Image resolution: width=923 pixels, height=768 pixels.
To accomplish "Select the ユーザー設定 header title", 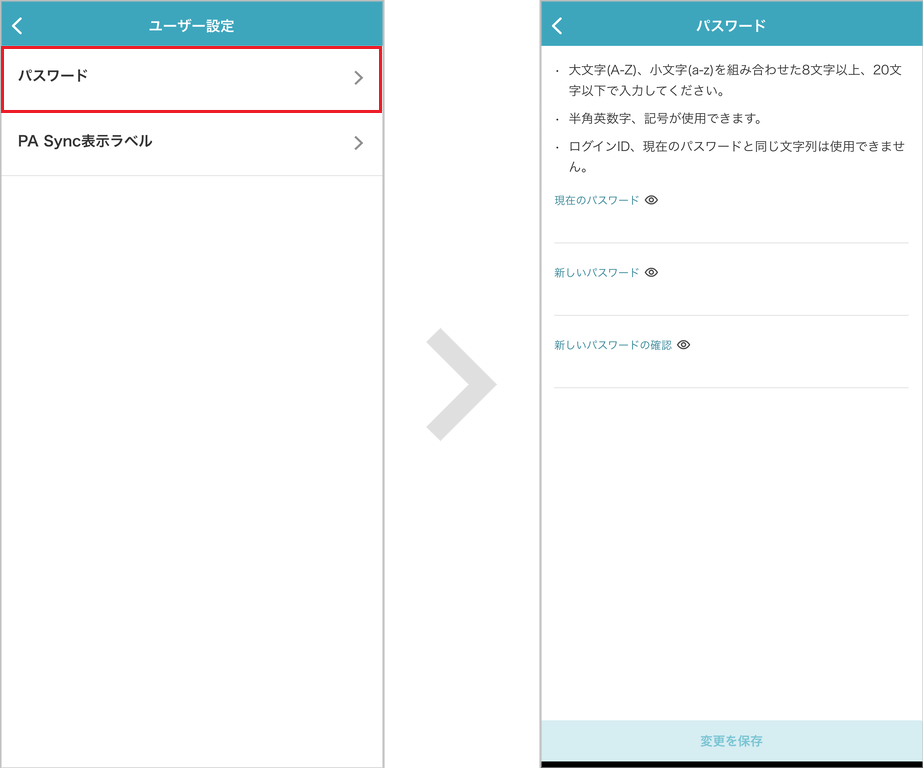I will [191, 26].
